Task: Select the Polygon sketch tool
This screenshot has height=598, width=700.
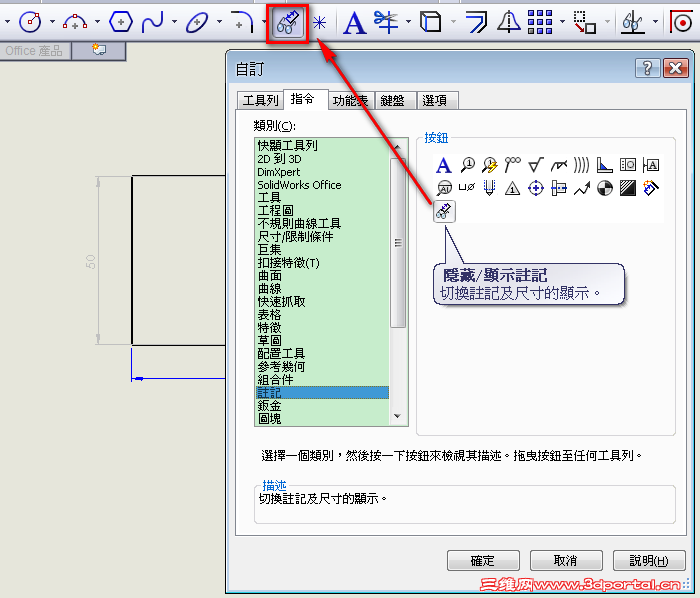Action: (121, 22)
